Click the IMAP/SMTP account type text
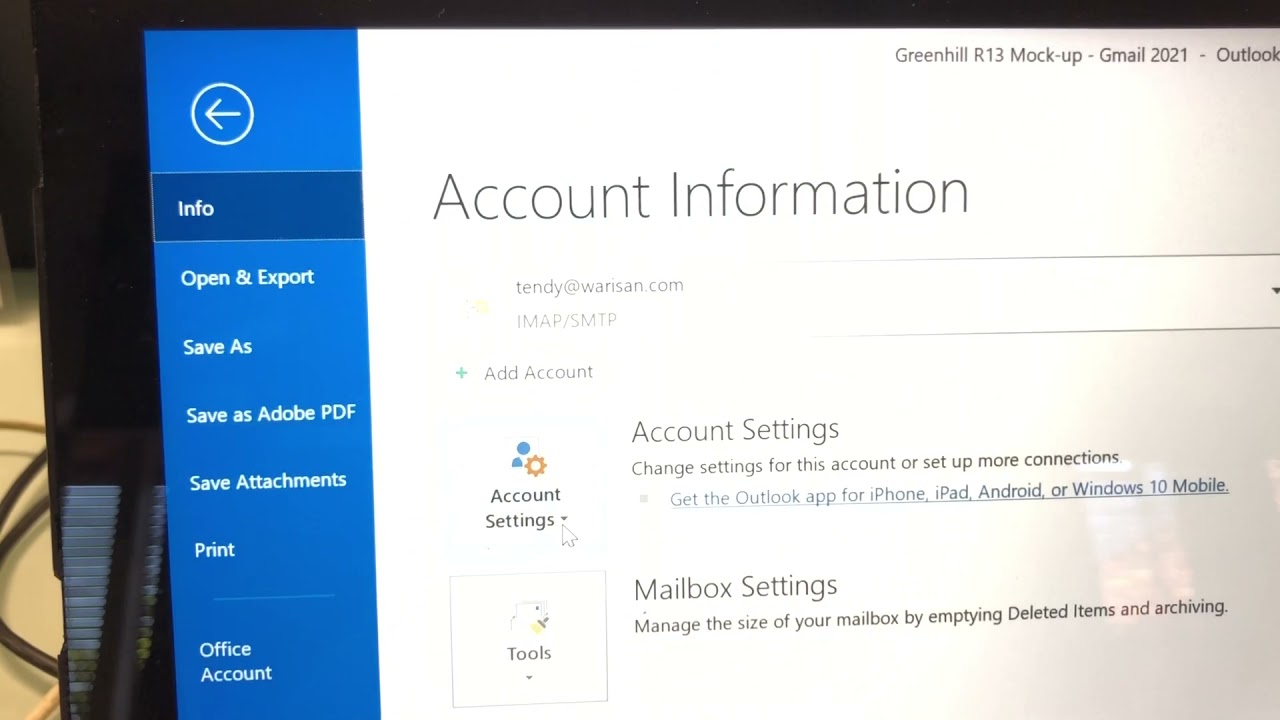This screenshot has width=1280, height=720. pos(567,321)
